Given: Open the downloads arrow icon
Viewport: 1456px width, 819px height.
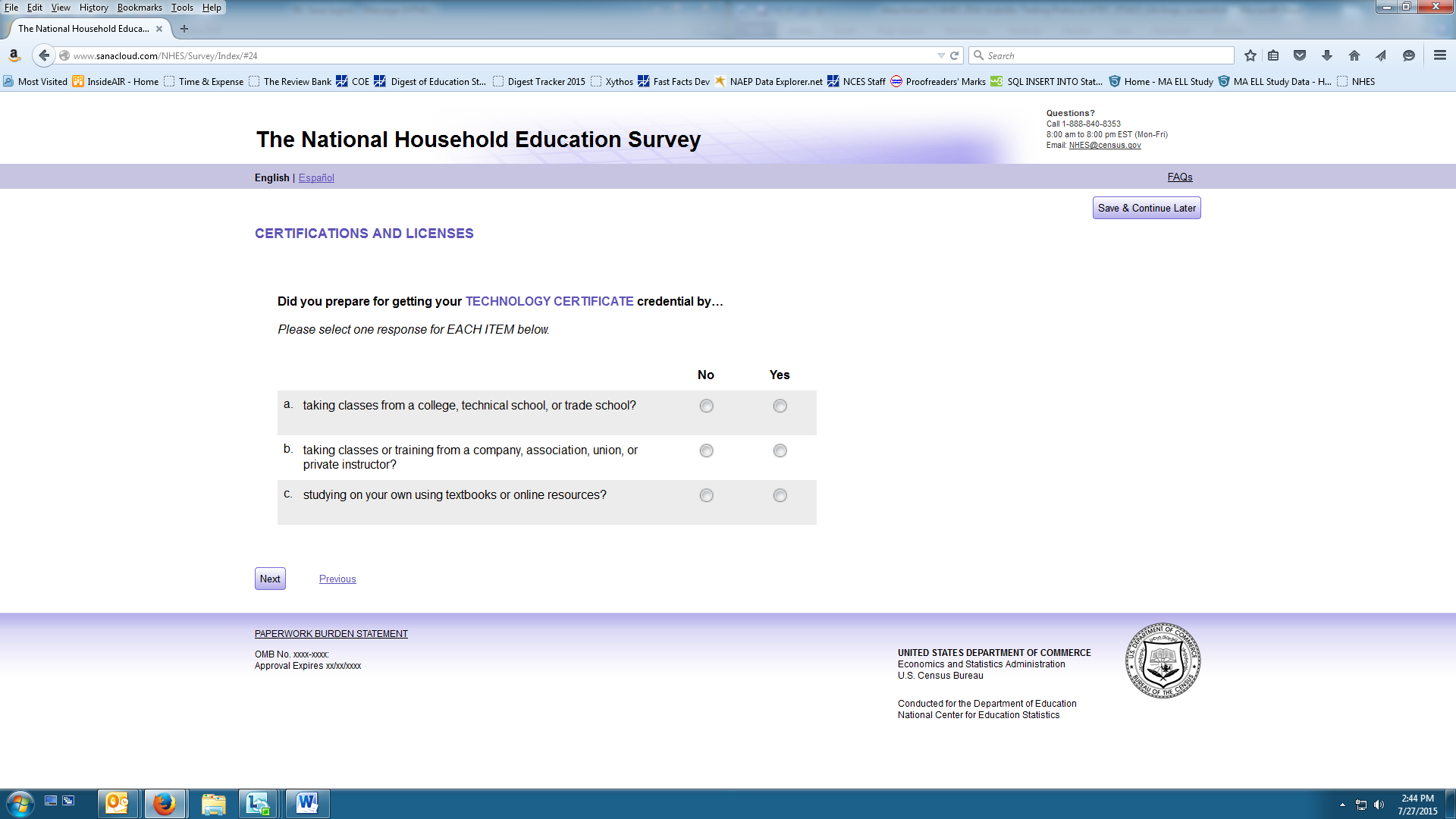Looking at the screenshot, I should tap(1326, 55).
